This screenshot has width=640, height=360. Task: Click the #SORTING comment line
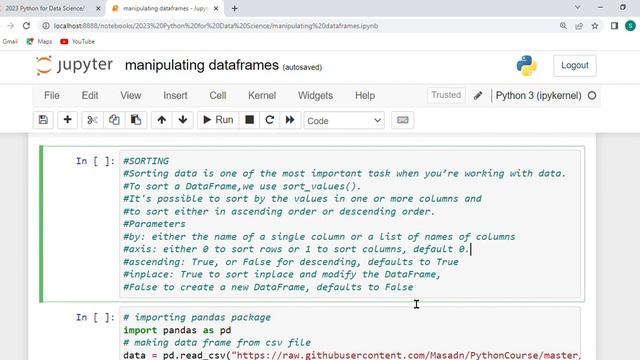[146, 161]
